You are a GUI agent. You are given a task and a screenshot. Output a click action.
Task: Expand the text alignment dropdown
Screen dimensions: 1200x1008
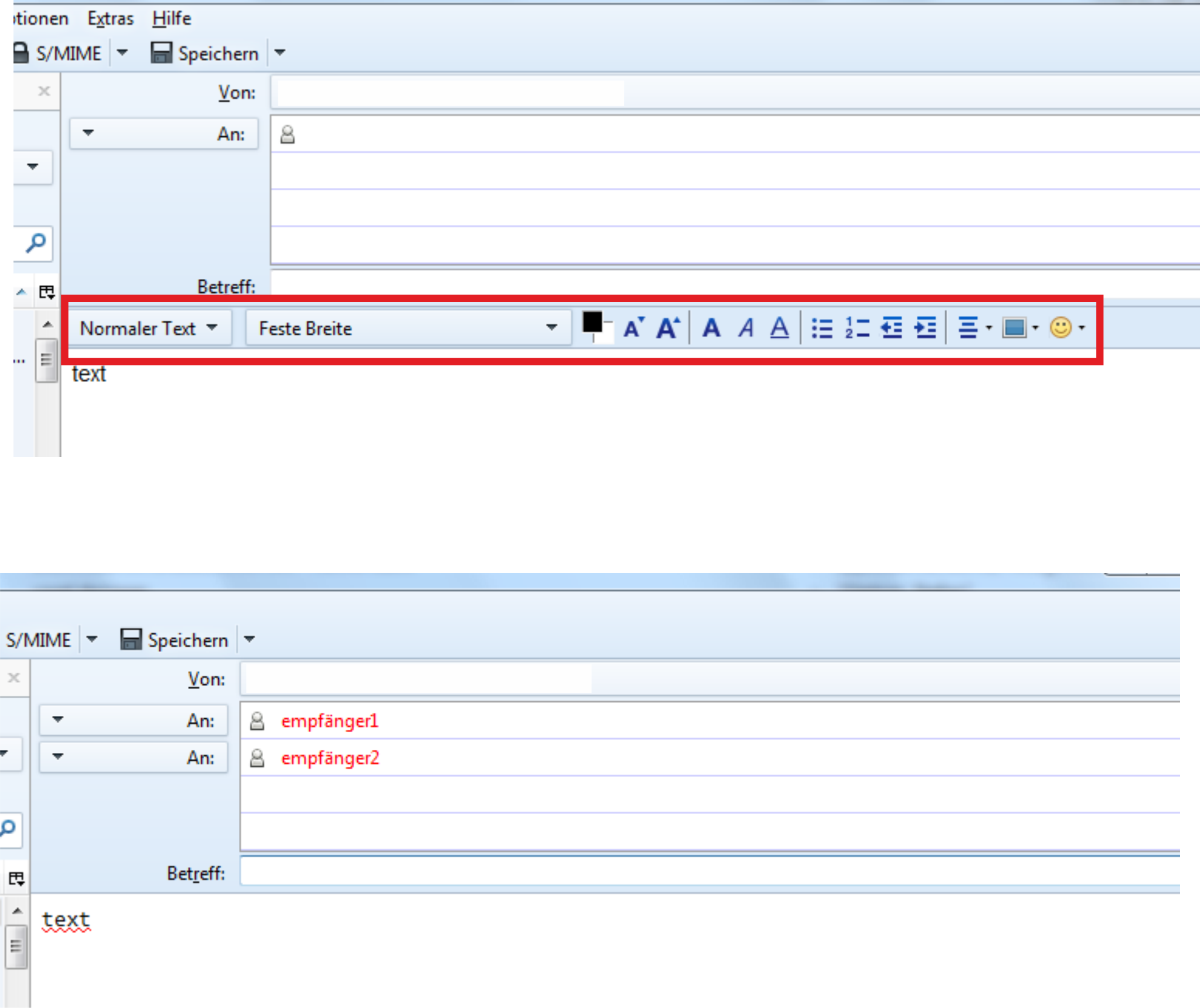tap(989, 328)
